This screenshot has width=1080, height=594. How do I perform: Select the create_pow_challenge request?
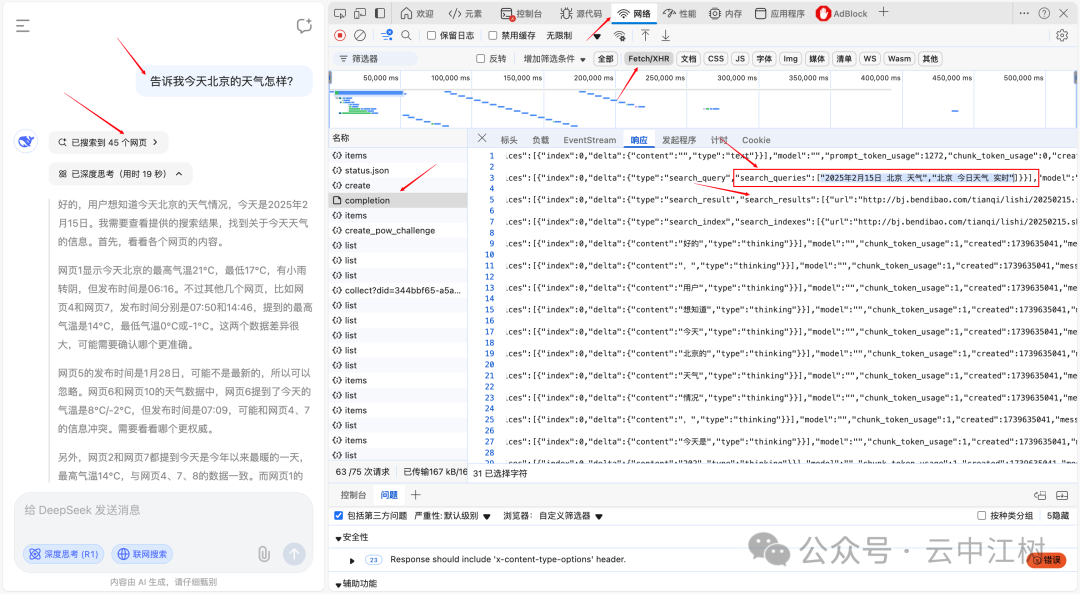[x=398, y=230]
